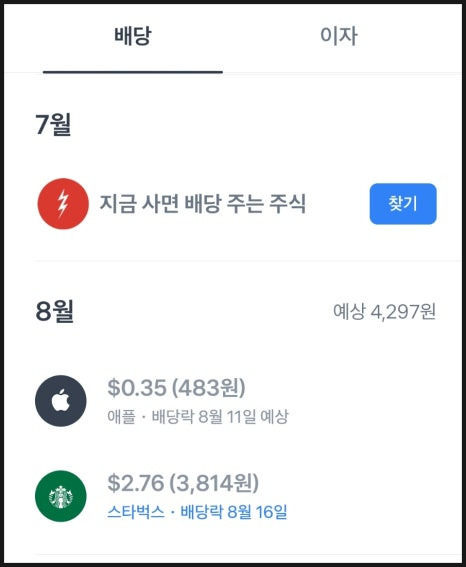
Task: Click the $2.76 amount text
Action: [136, 483]
